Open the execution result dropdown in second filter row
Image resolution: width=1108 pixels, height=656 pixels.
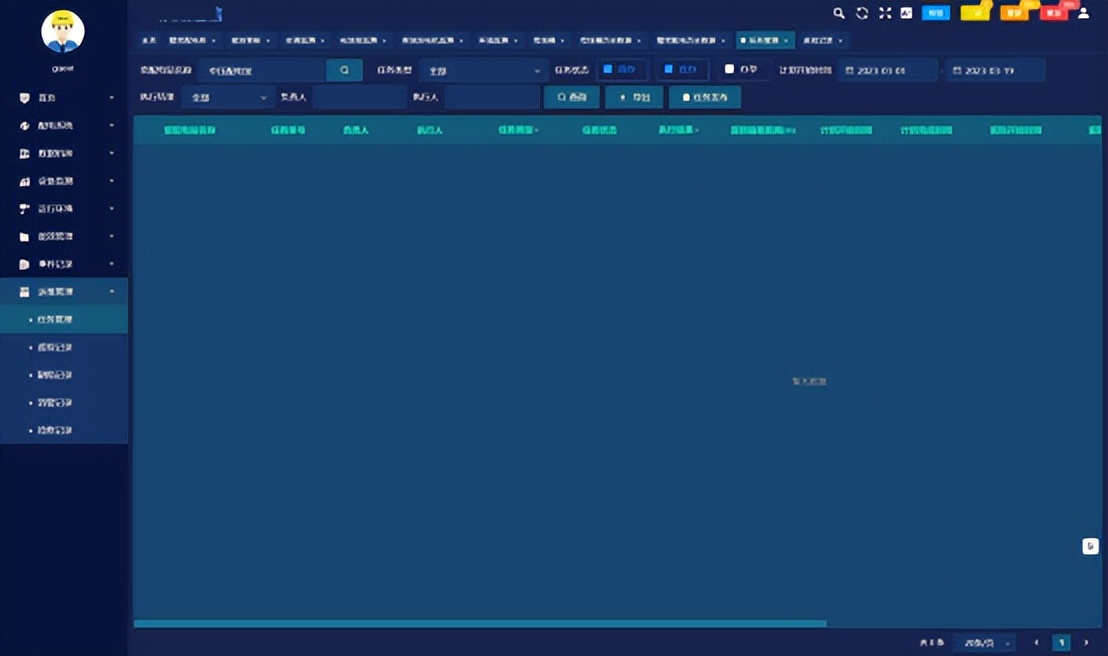click(228, 97)
